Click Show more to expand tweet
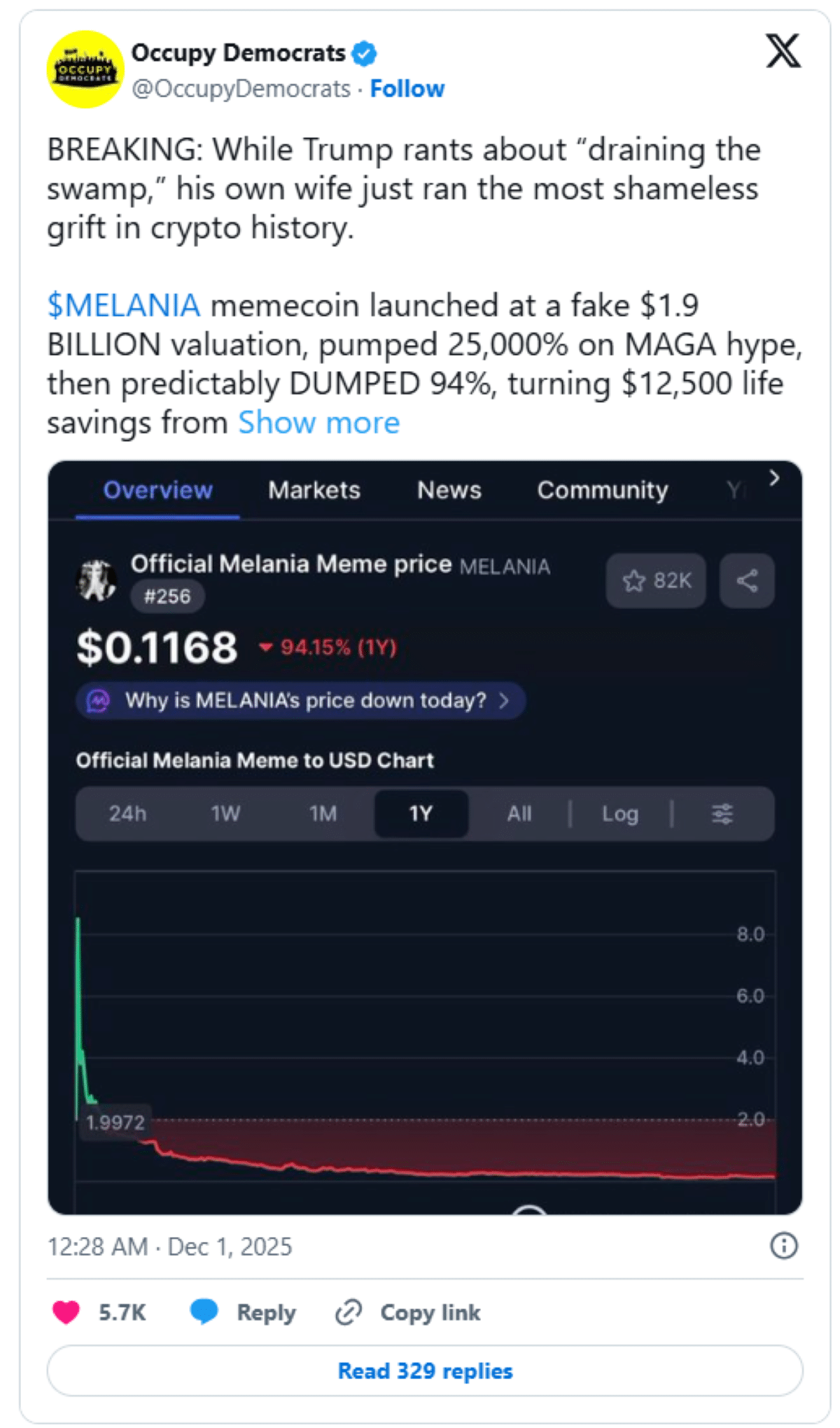840x1428 pixels. pos(319,423)
